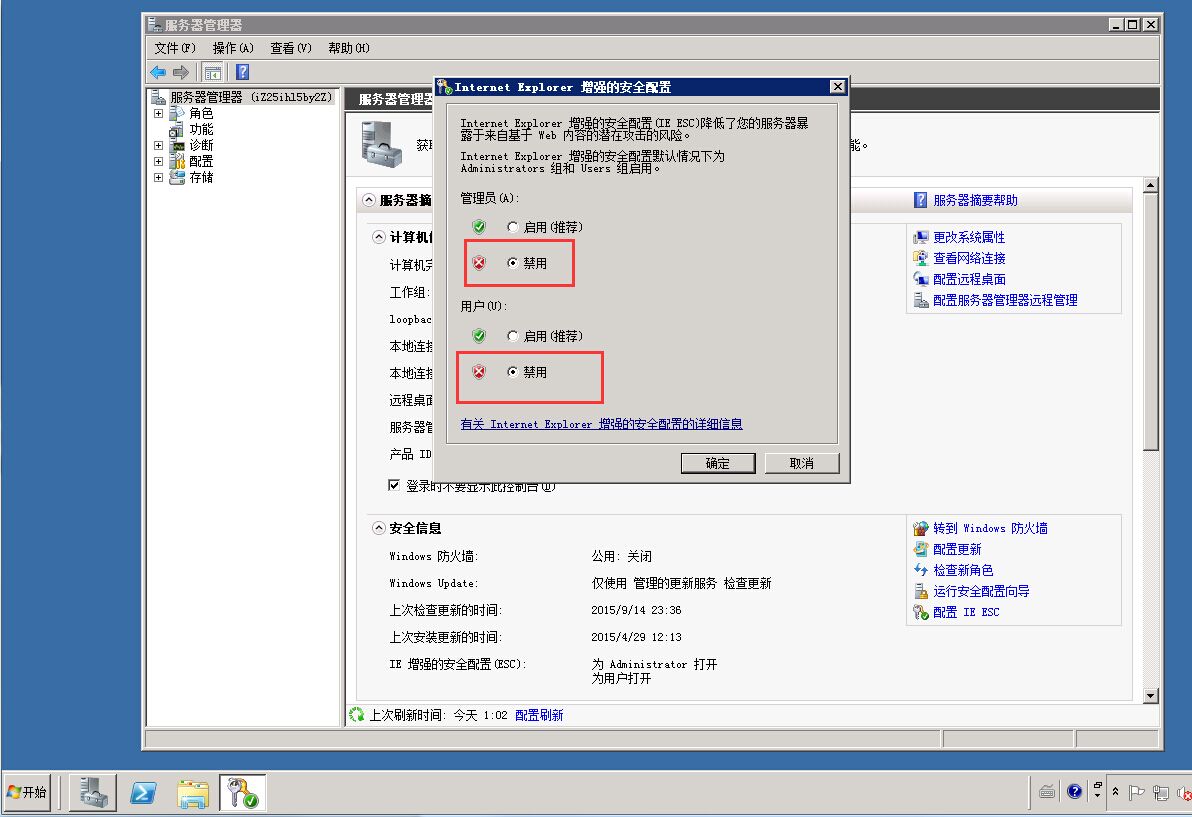This screenshot has height=817, width=1192.
Task: Click the down arrow of the vertical scrollbar
Action: click(1150, 696)
